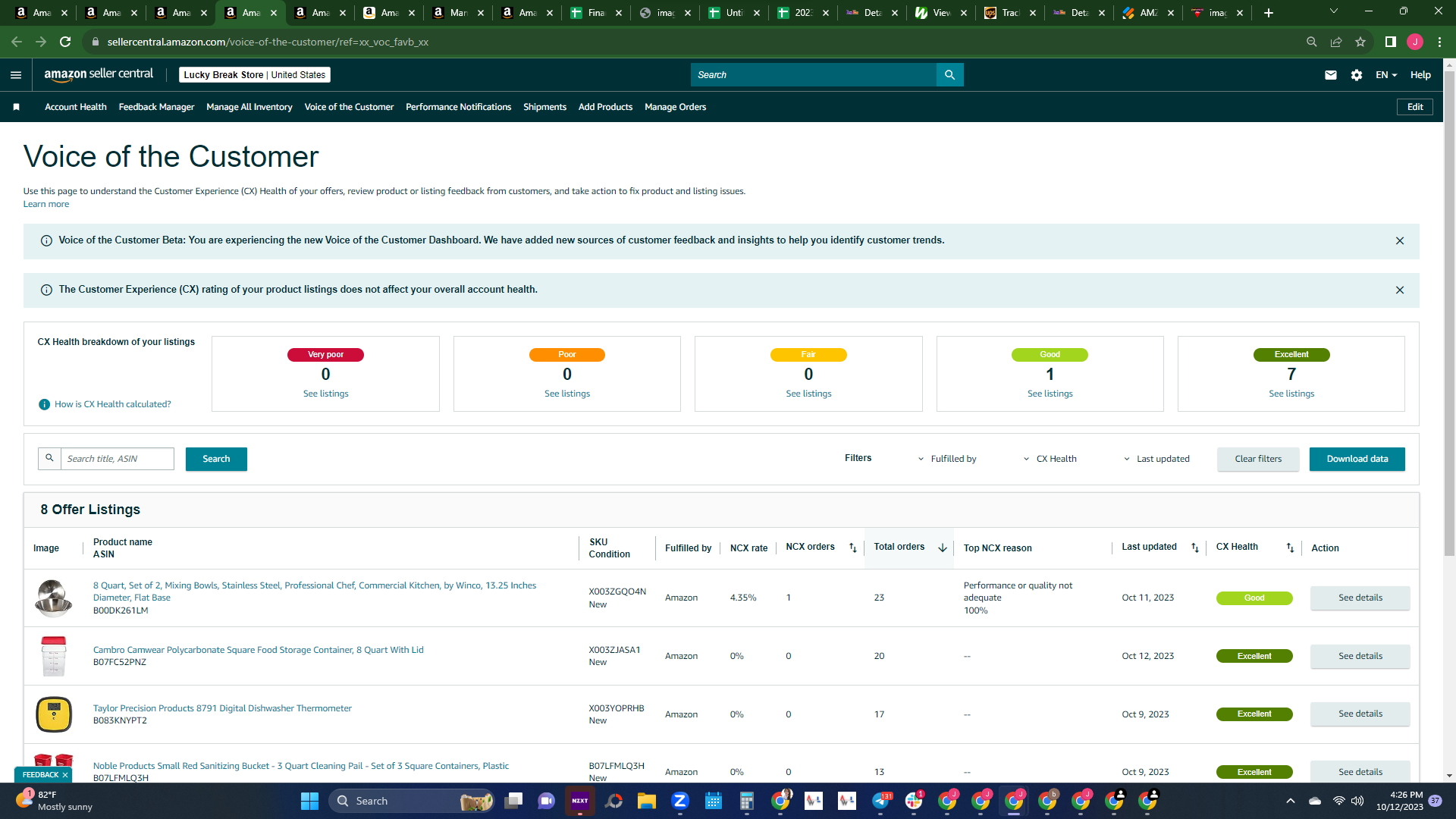Click the Taylor thermometer product thumbnail
1456x819 pixels.
pos(53,714)
